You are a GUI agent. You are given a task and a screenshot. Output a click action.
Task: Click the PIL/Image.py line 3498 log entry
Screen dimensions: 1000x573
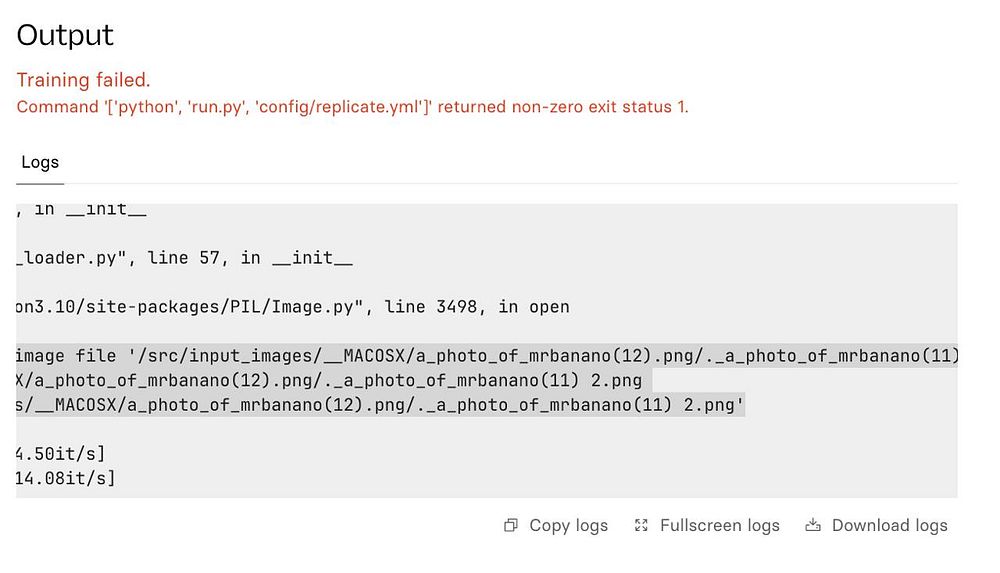coord(292,307)
